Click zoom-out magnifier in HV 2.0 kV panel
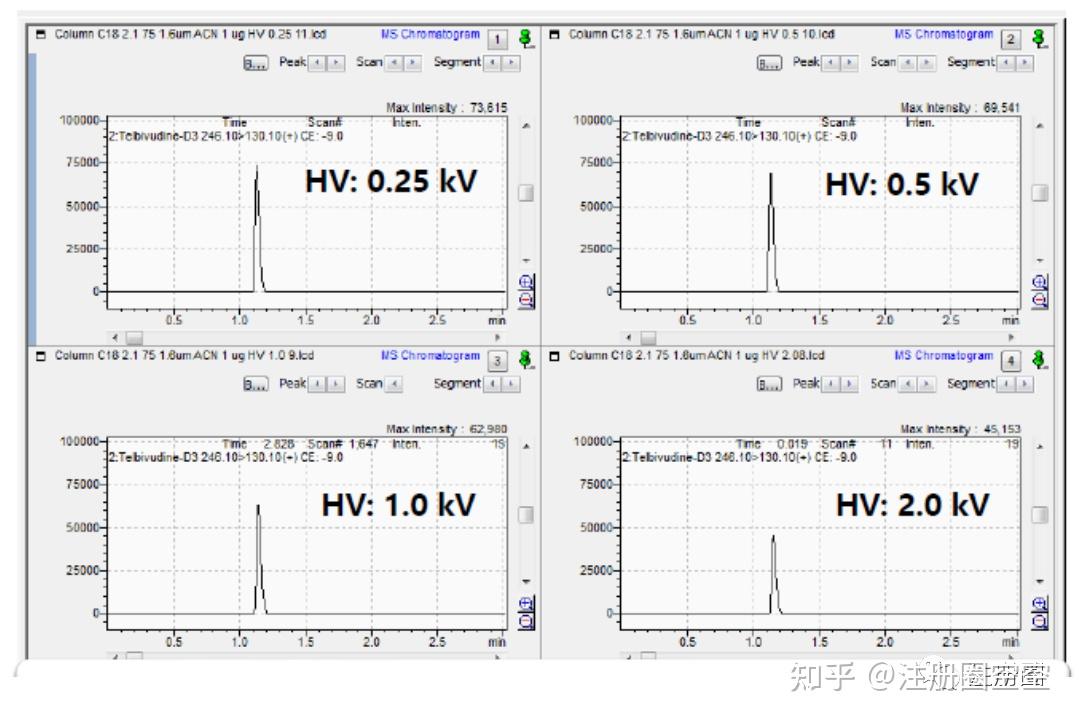The height and width of the screenshot is (721, 1079). (1040, 621)
